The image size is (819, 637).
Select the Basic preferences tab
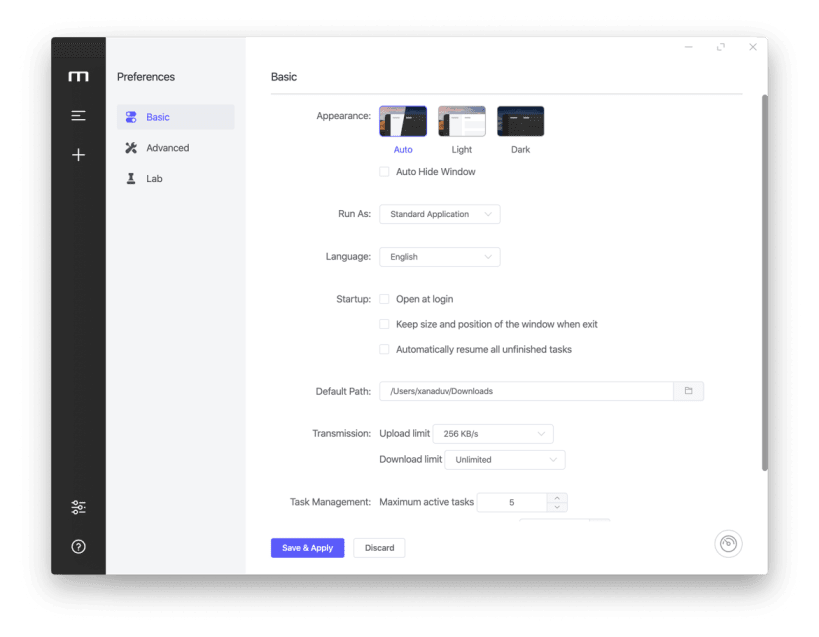[176, 117]
